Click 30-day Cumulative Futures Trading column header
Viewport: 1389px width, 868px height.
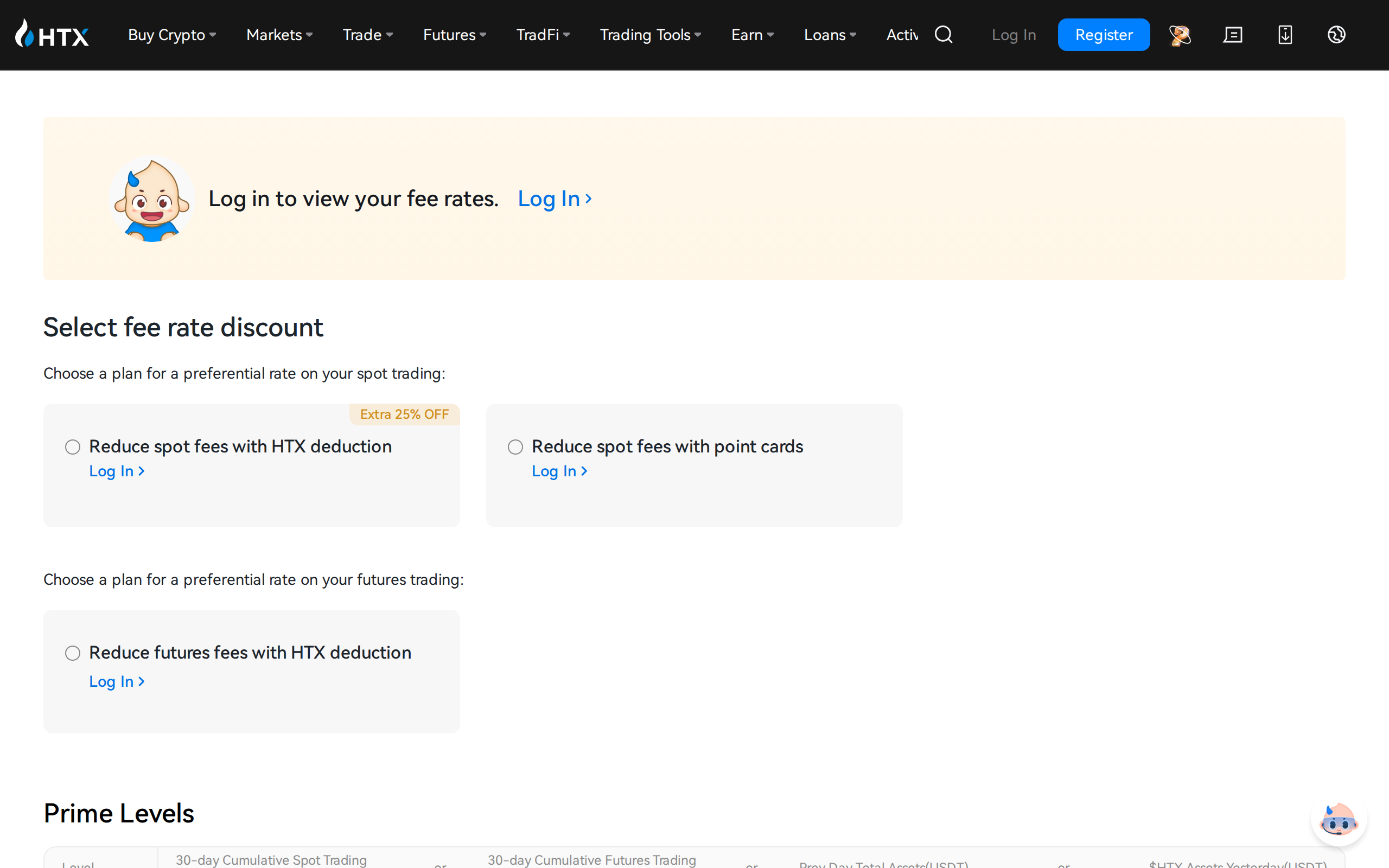pos(592,860)
